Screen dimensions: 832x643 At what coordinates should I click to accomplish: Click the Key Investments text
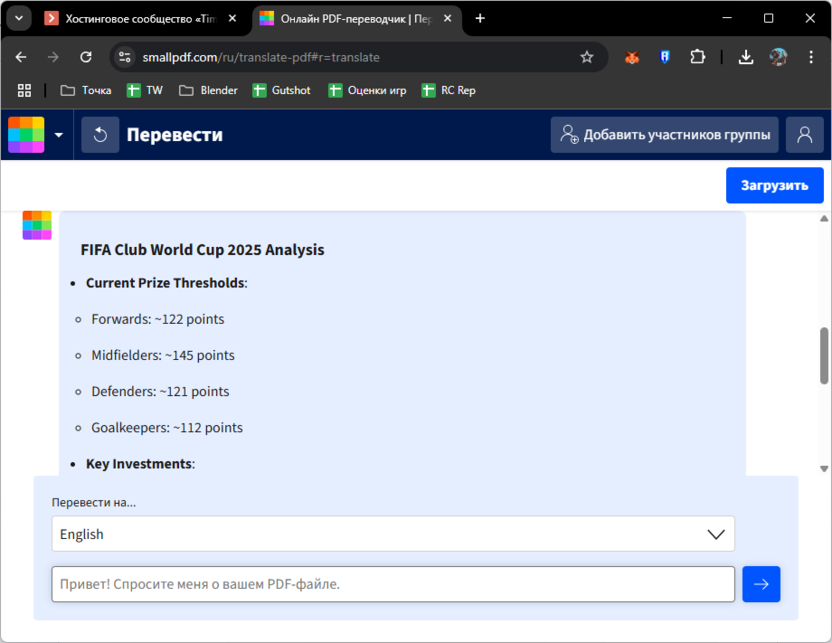point(139,464)
